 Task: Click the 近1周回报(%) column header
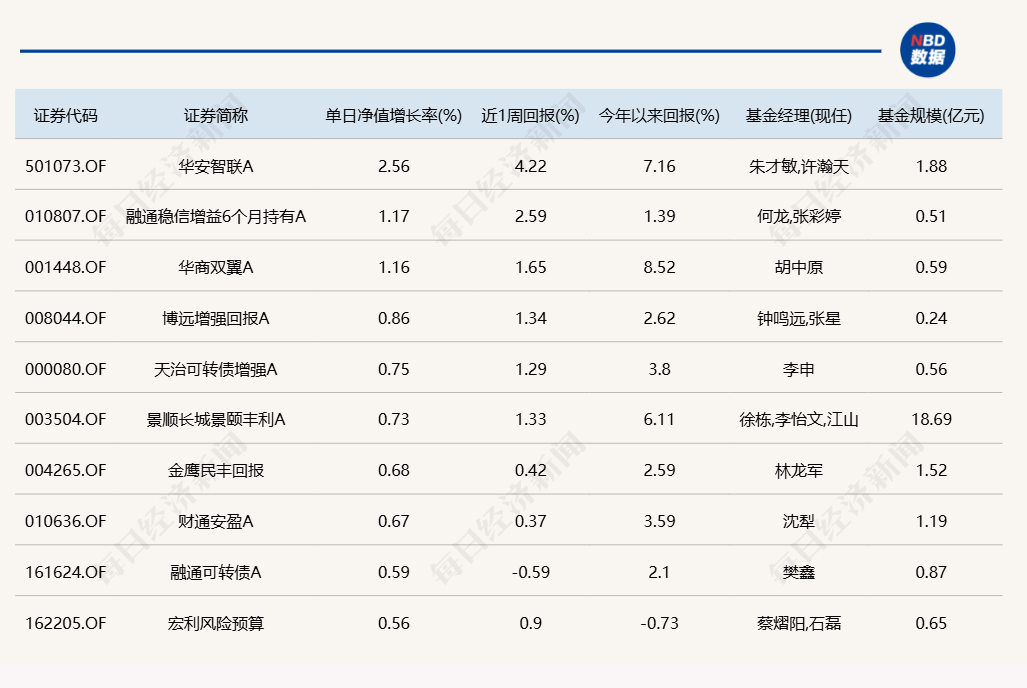pyautogui.click(x=531, y=116)
